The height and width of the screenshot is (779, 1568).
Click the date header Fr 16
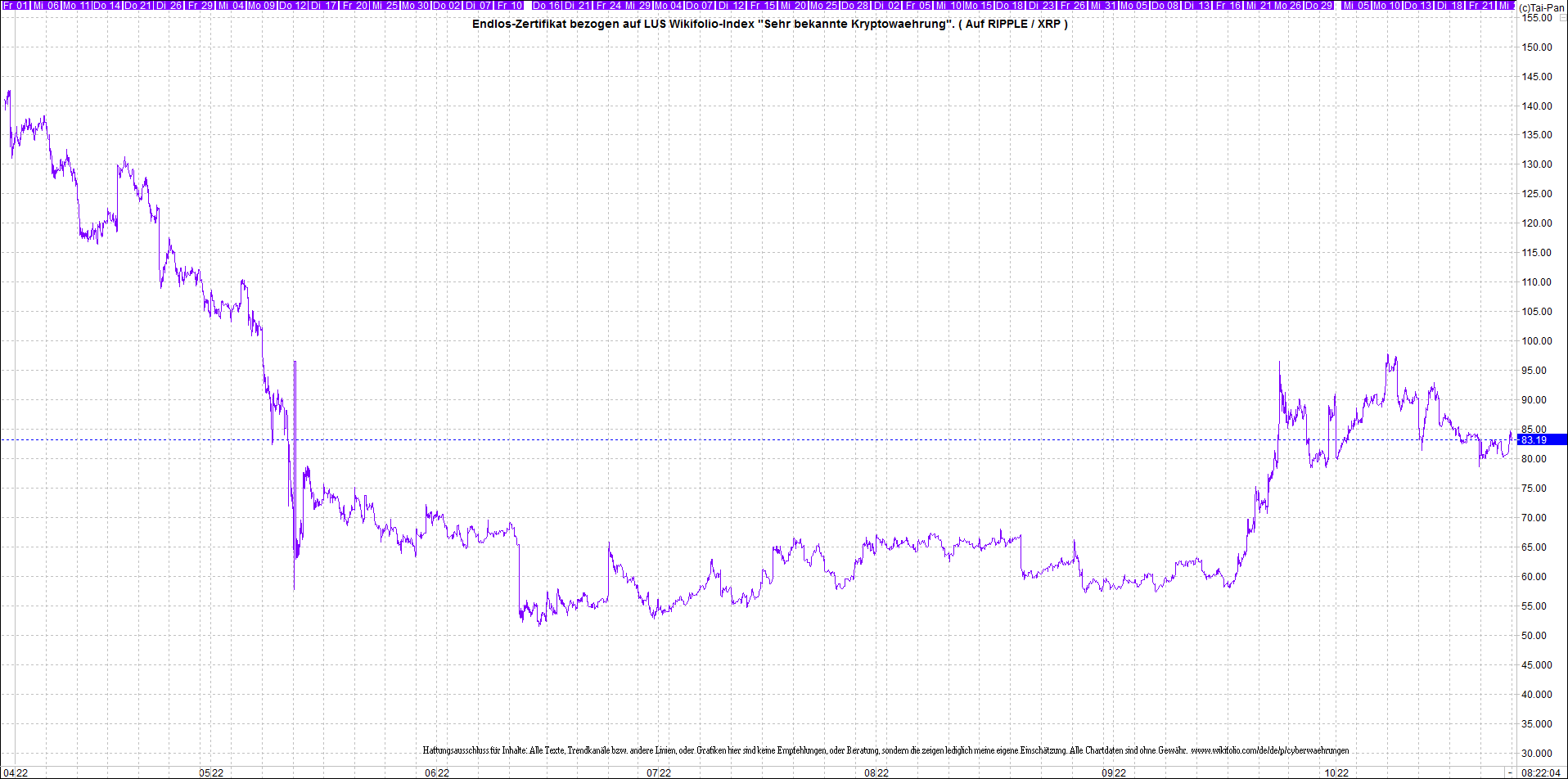(1228, 5)
